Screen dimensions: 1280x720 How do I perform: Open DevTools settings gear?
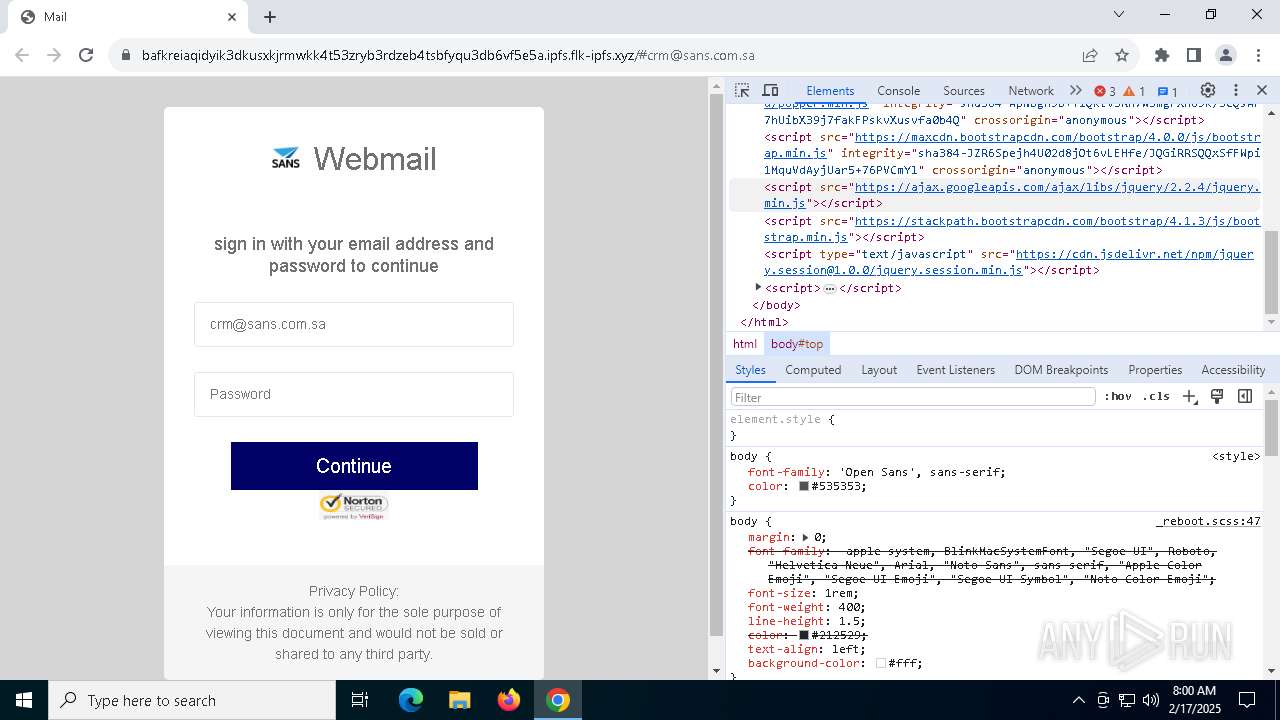coord(1208,90)
